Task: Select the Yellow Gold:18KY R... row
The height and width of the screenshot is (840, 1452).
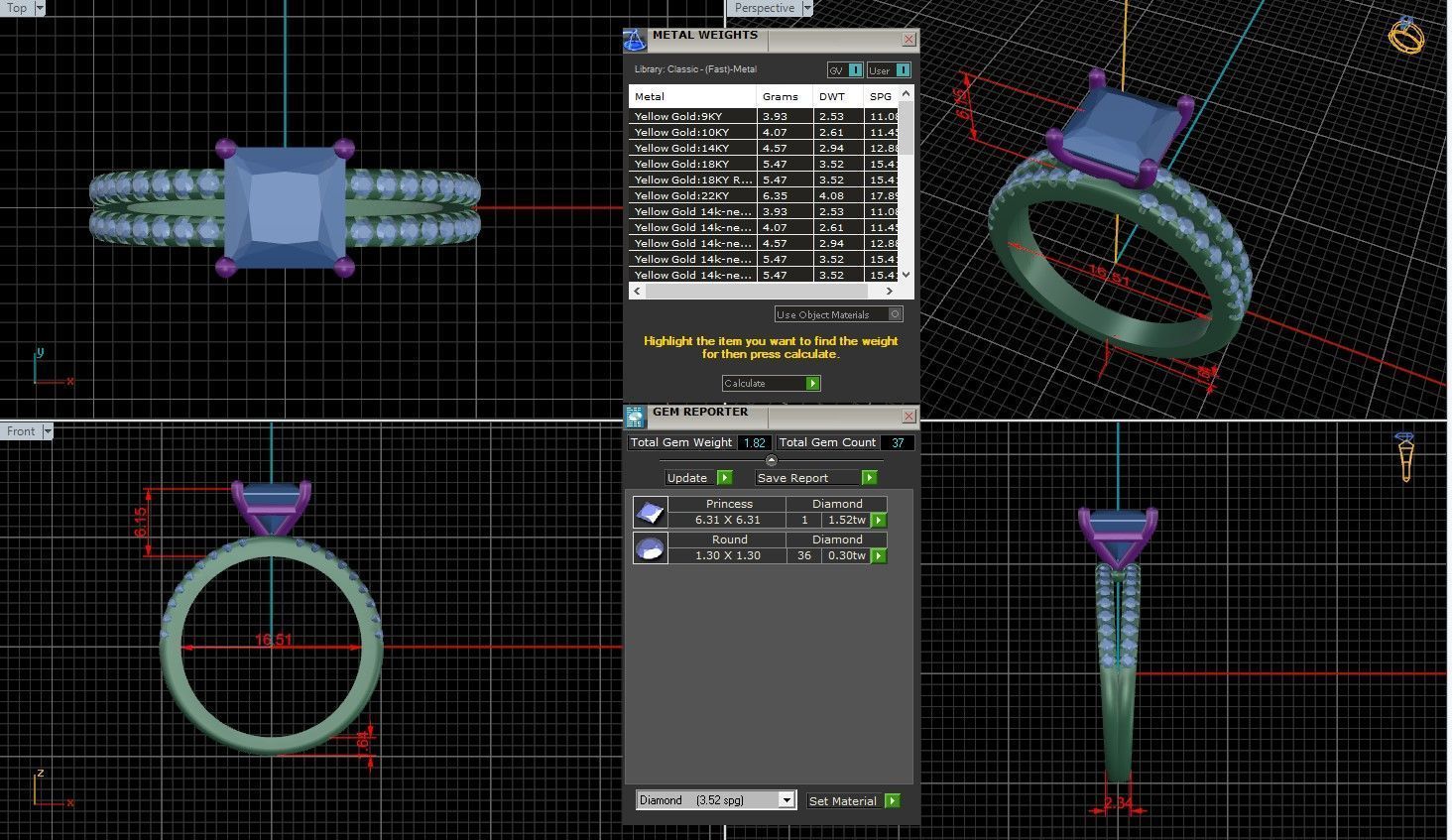Action: [765, 180]
